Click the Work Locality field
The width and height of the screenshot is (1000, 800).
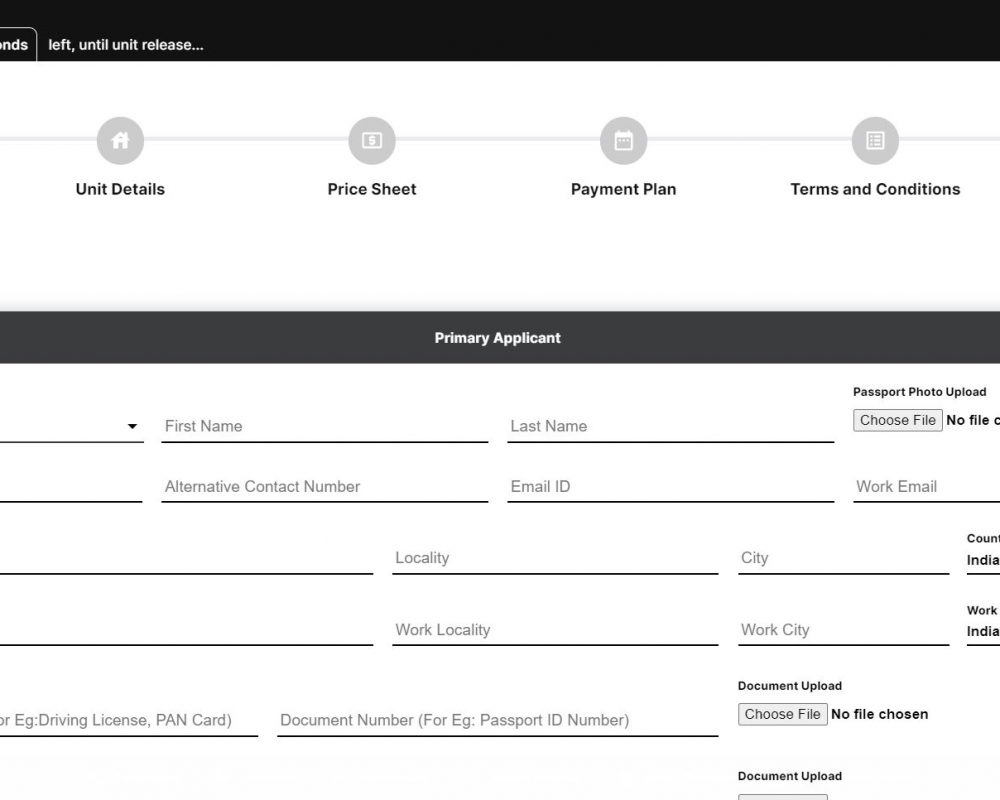pyautogui.click(x=555, y=630)
